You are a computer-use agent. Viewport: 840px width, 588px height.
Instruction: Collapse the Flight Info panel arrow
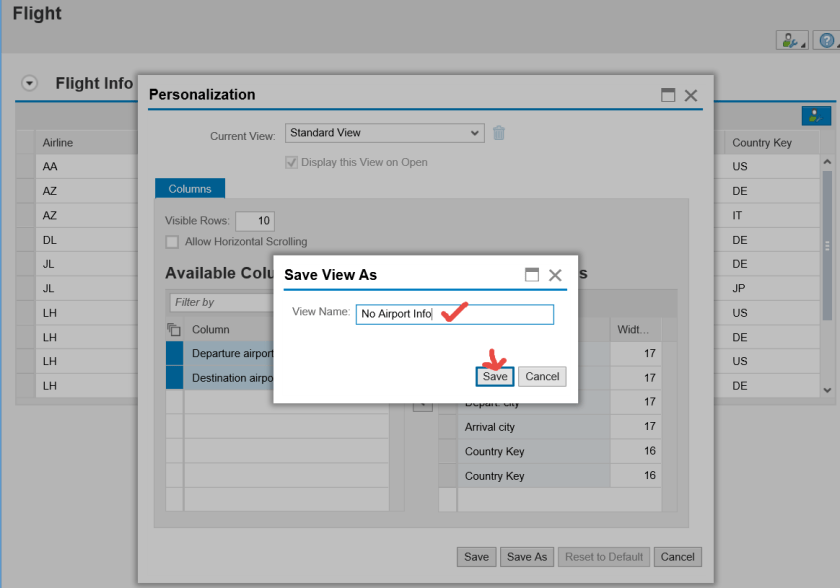point(30,83)
